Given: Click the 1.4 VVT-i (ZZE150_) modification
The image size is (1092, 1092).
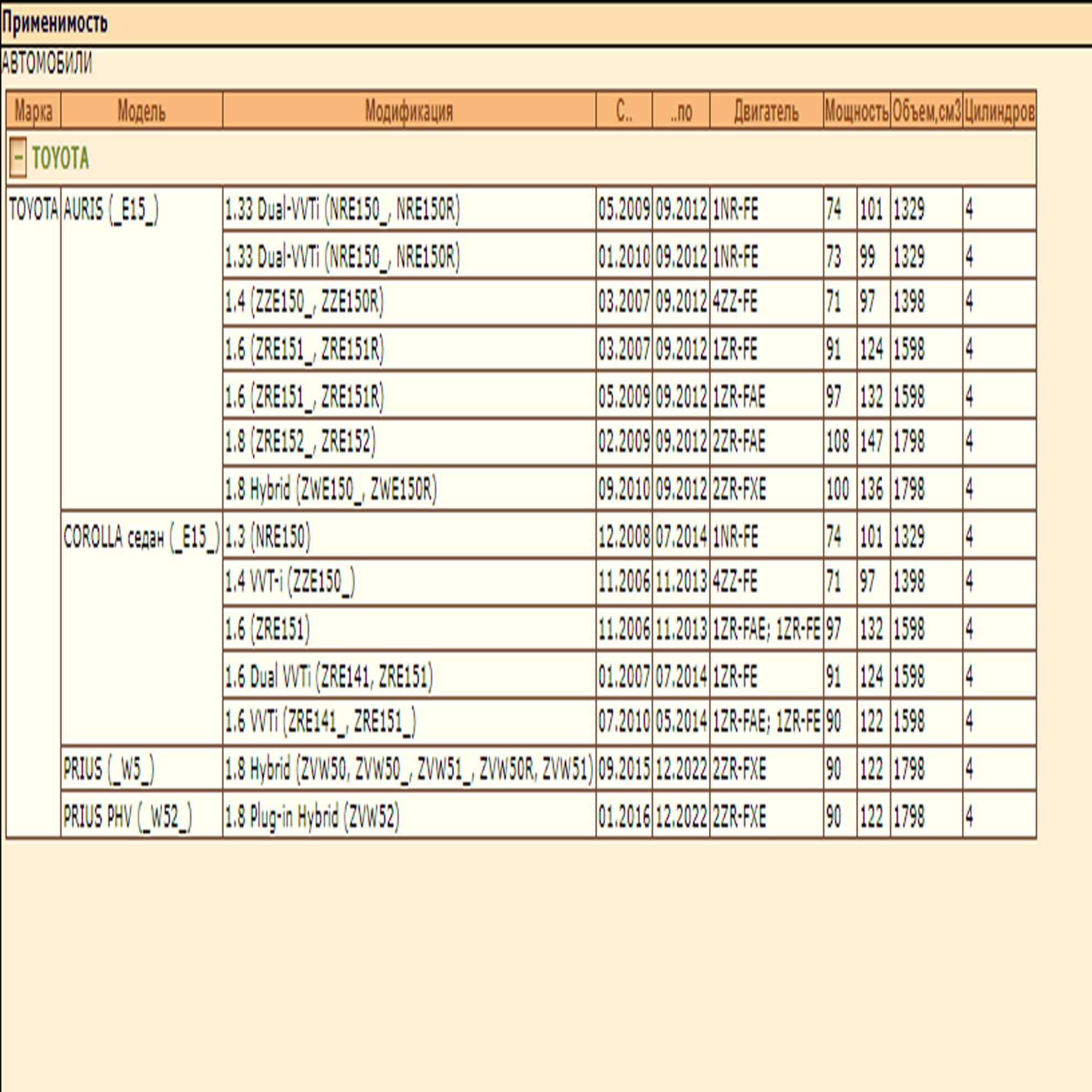Looking at the screenshot, I should click(290, 582).
